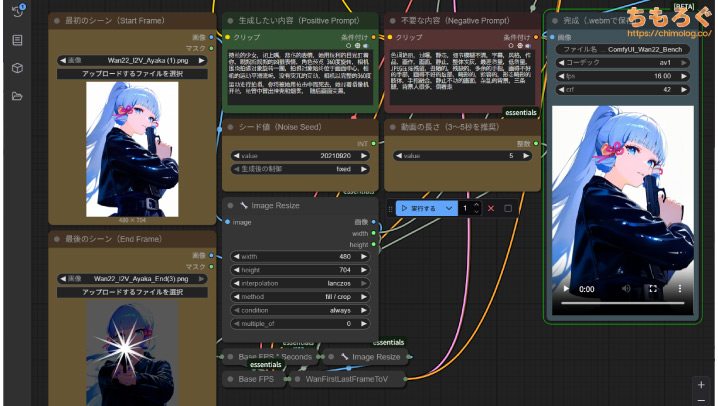
Task: Decrease the seed value 20210920
Action: point(236,156)
